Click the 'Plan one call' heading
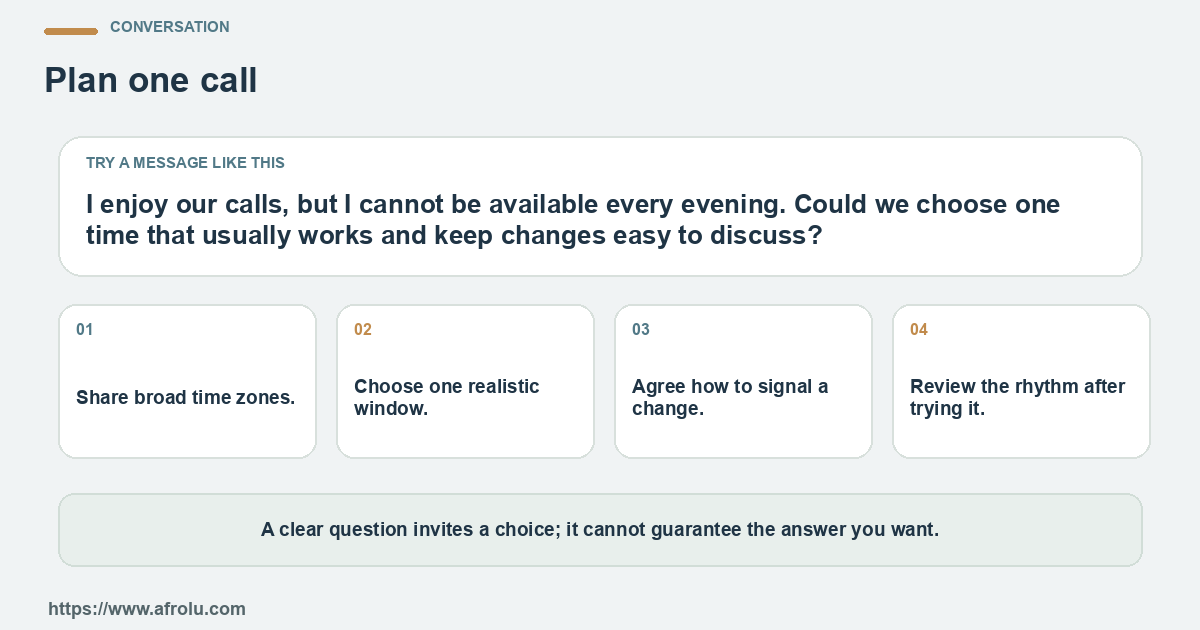Viewport: 1200px width, 630px height. pyautogui.click(x=151, y=80)
